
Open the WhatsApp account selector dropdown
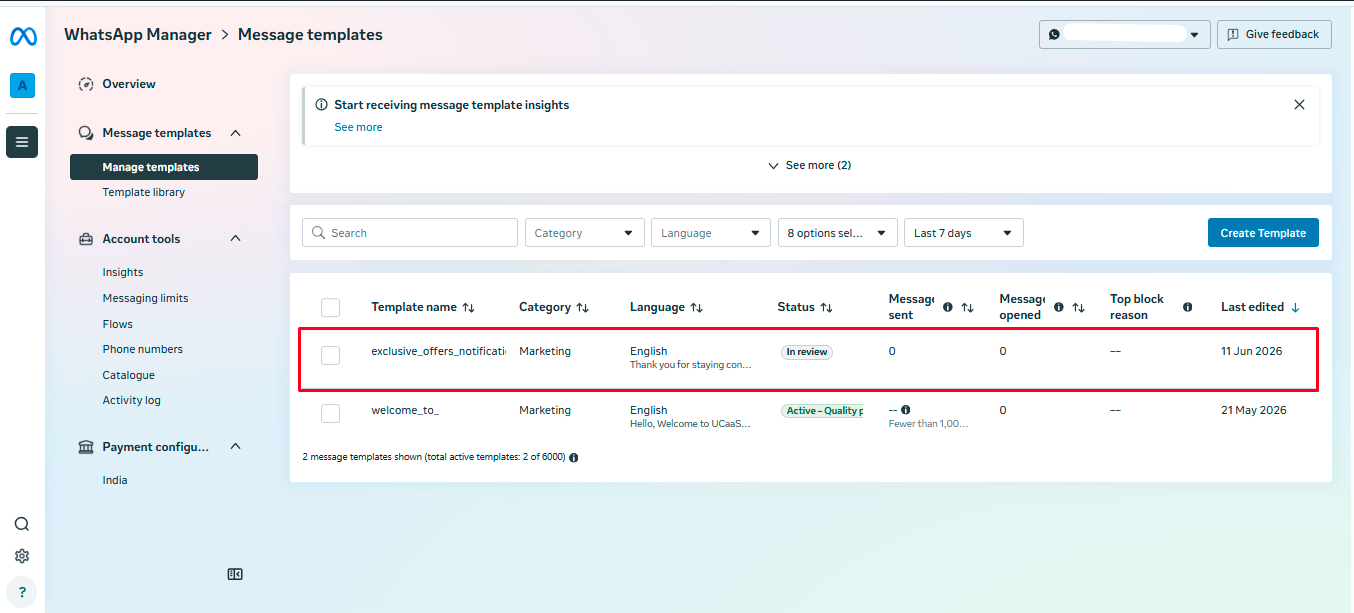(x=1125, y=34)
